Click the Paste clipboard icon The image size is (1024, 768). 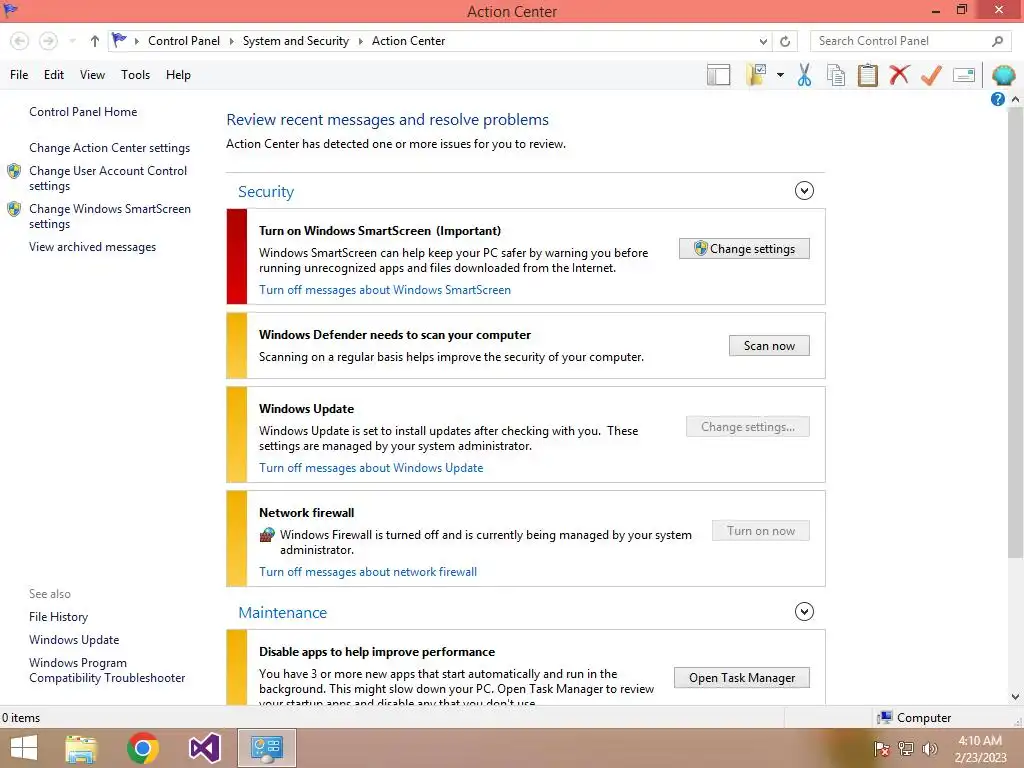(867, 75)
